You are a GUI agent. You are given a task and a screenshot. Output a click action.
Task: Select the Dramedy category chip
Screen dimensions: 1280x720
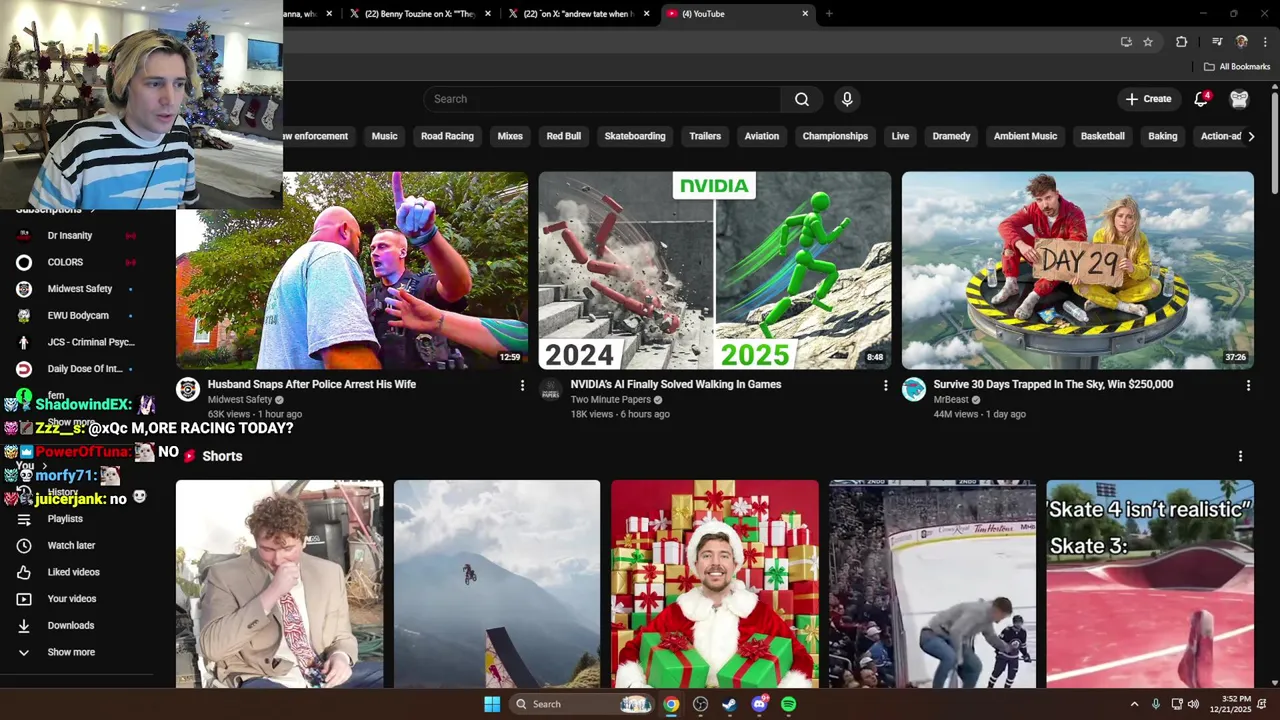(x=951, y=136)
